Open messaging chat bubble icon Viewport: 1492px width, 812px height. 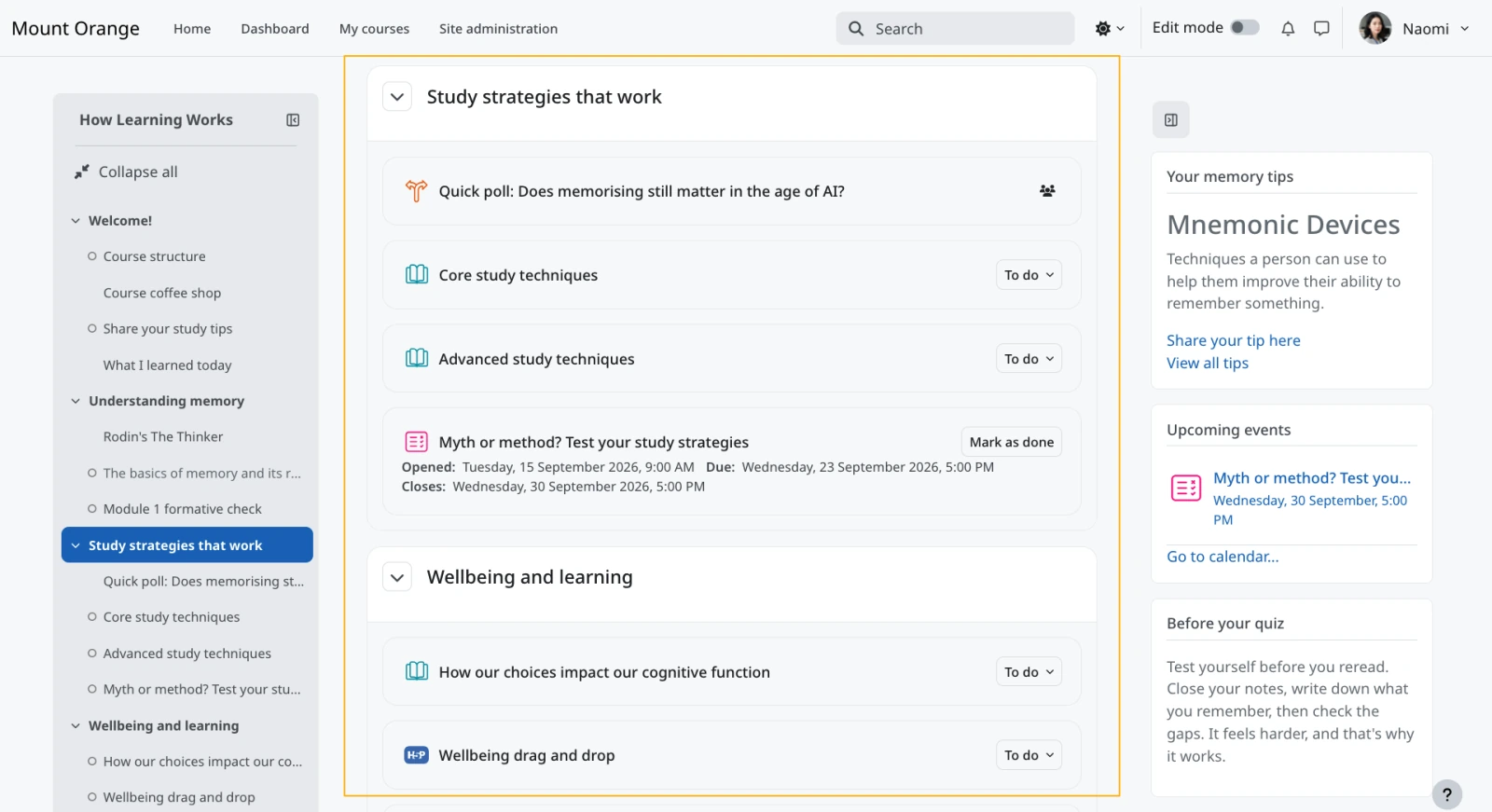pos(1321,29)
